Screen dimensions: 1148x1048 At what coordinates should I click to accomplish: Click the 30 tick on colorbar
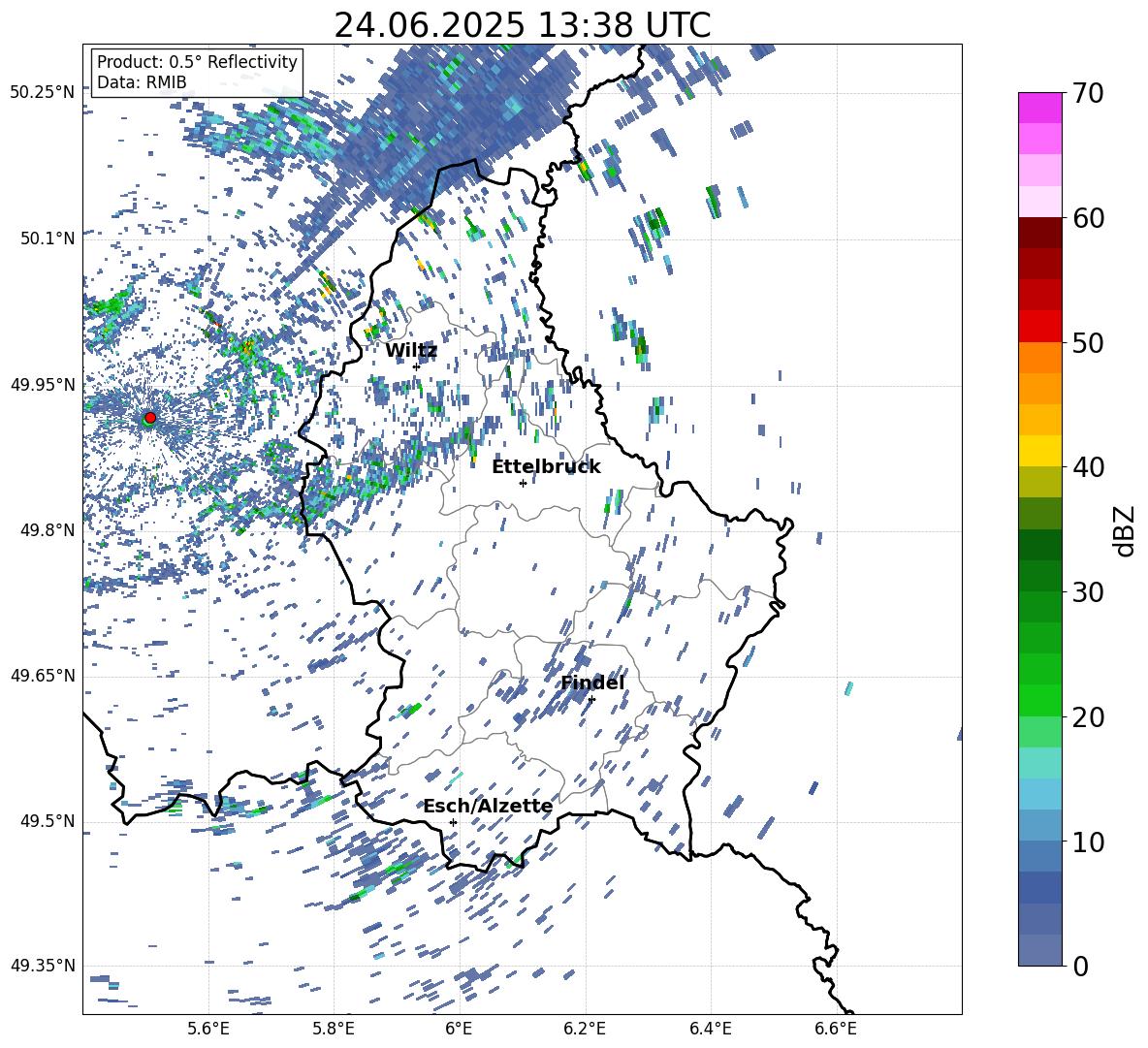[x=1088, y=592]
